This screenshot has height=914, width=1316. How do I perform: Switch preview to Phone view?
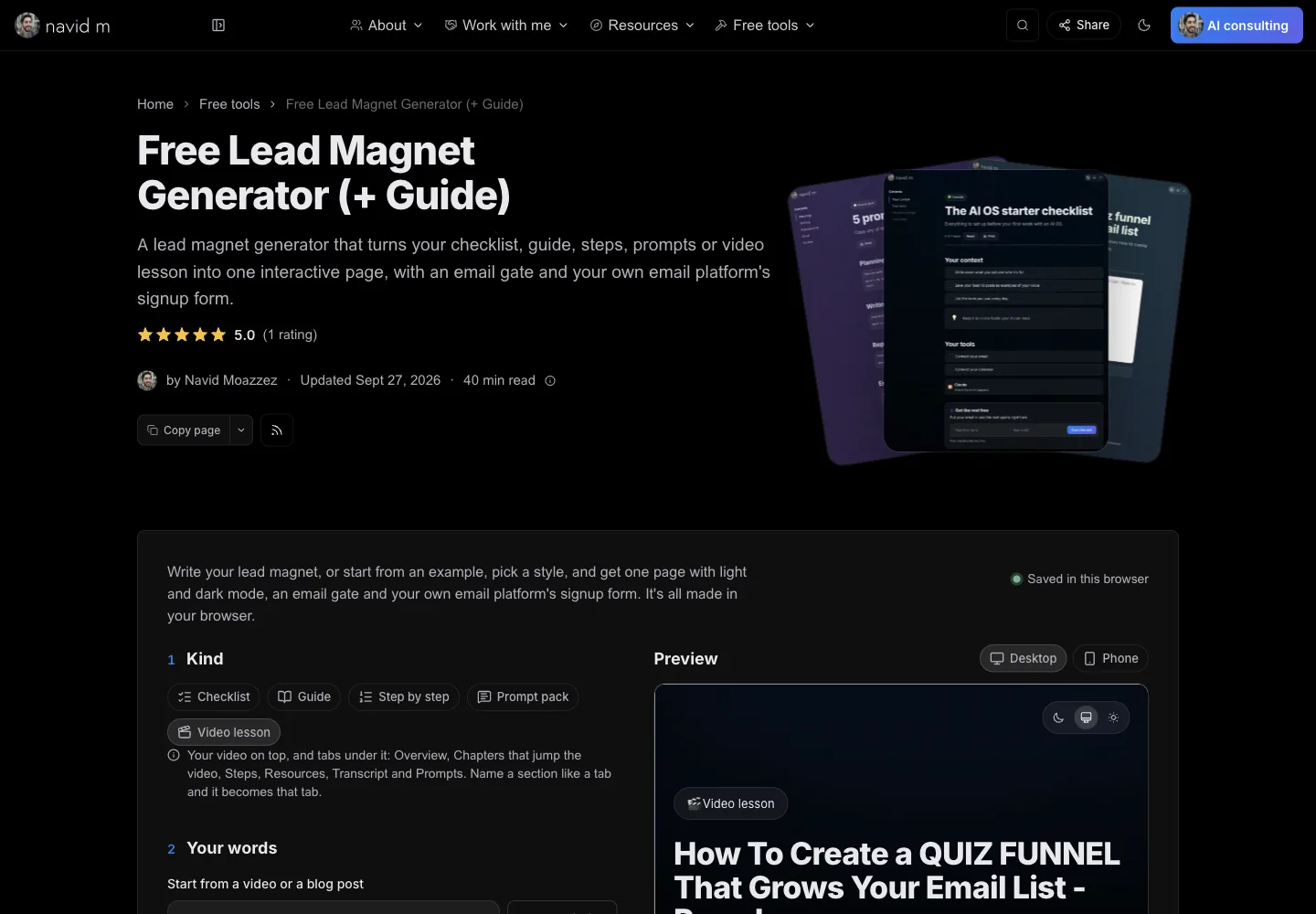(x=1110, y=658)
